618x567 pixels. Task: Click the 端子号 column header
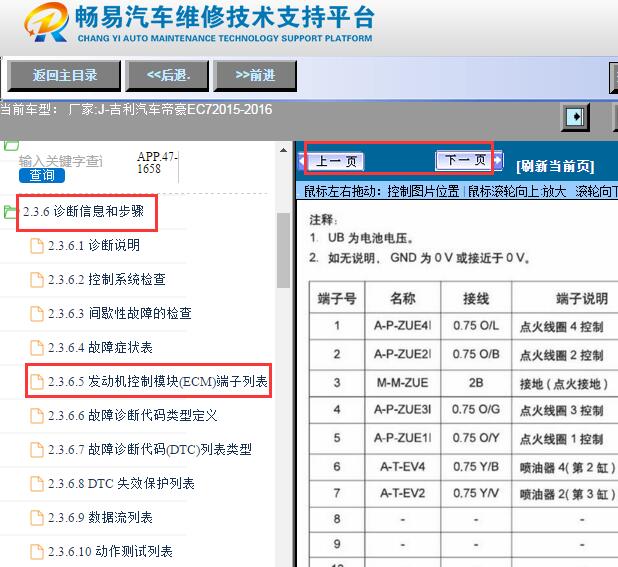[x=337, y=298]
